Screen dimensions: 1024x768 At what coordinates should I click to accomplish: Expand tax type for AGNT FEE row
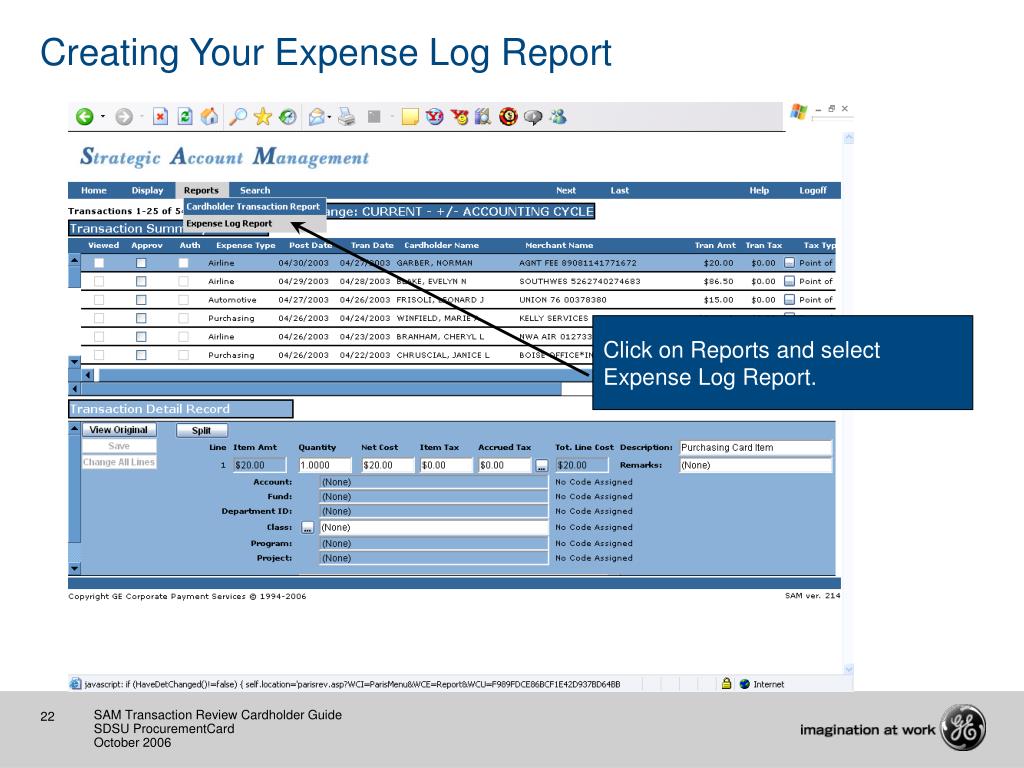pos(790,263)
